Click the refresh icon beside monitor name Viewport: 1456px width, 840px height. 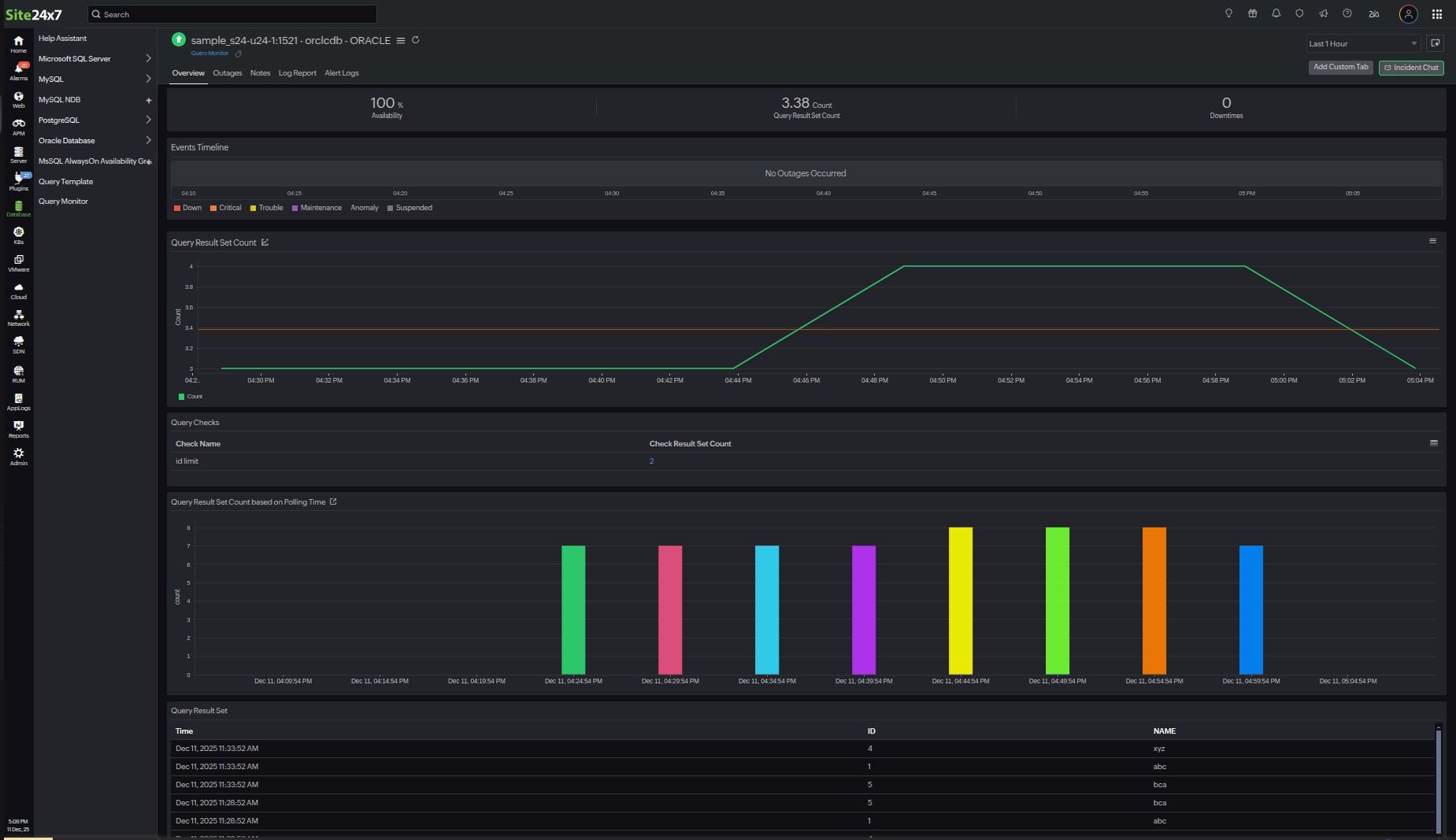point(416,40)
